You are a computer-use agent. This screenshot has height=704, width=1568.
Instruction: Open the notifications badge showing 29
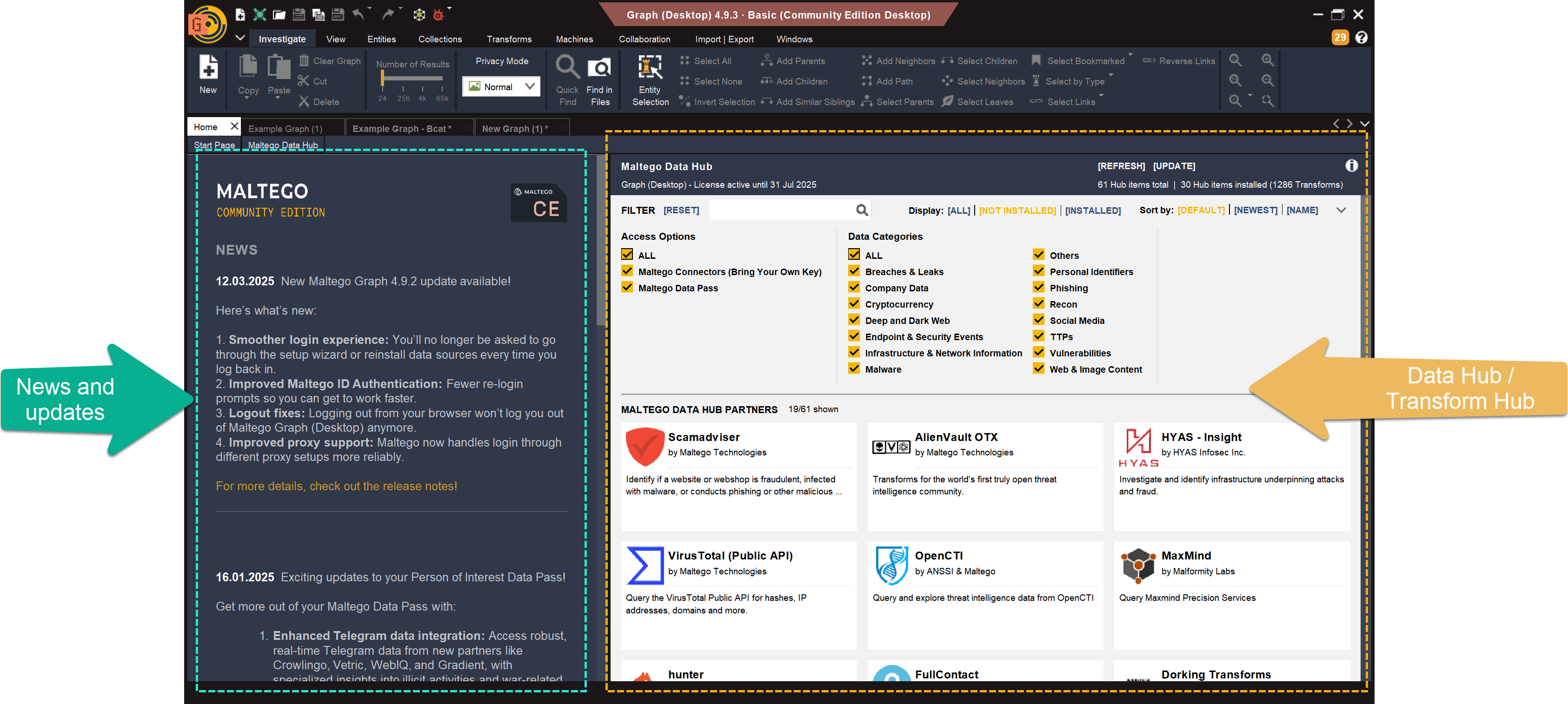pos(1340,37)
